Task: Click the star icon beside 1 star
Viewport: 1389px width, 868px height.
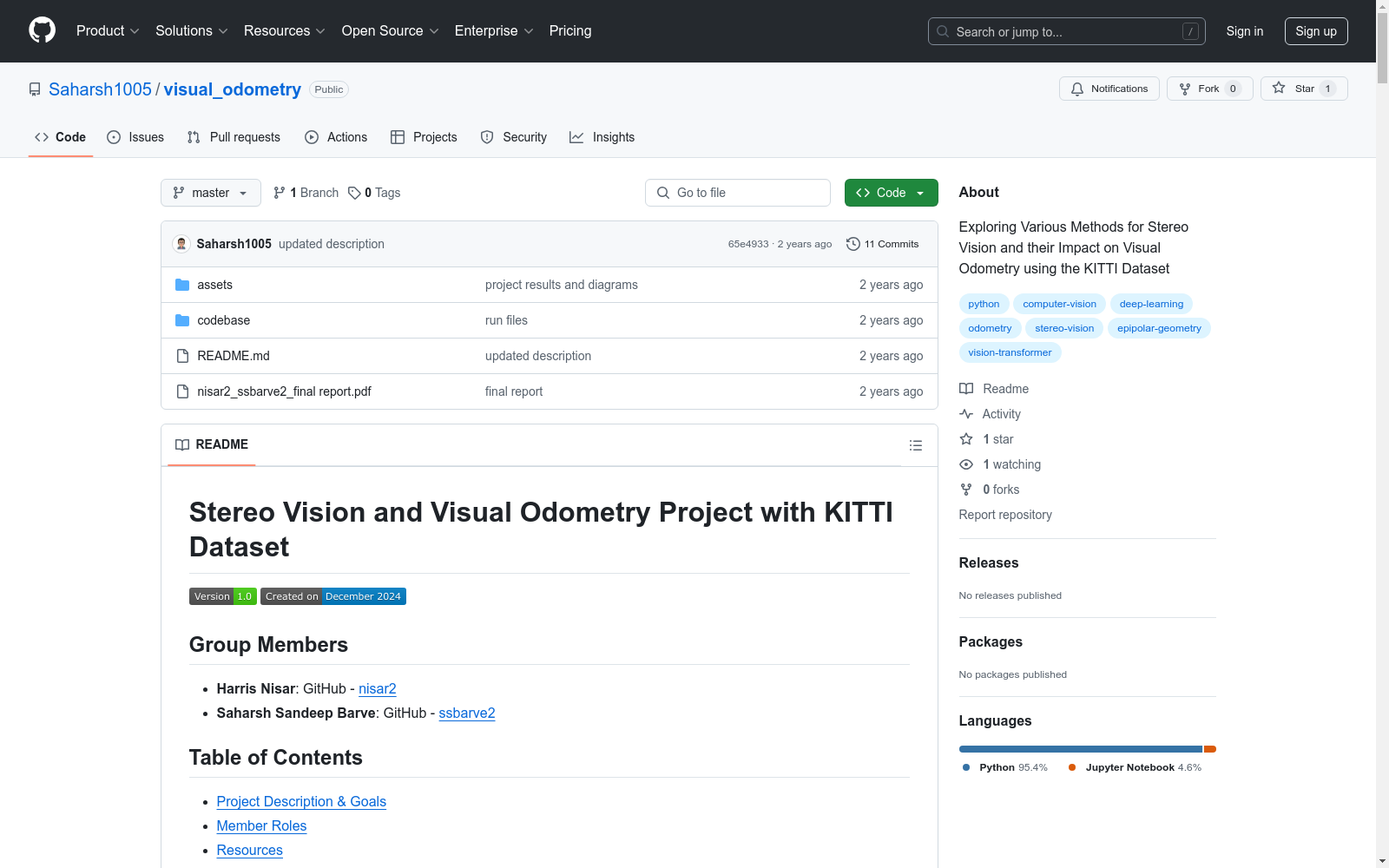Action: tap(966, 439)
